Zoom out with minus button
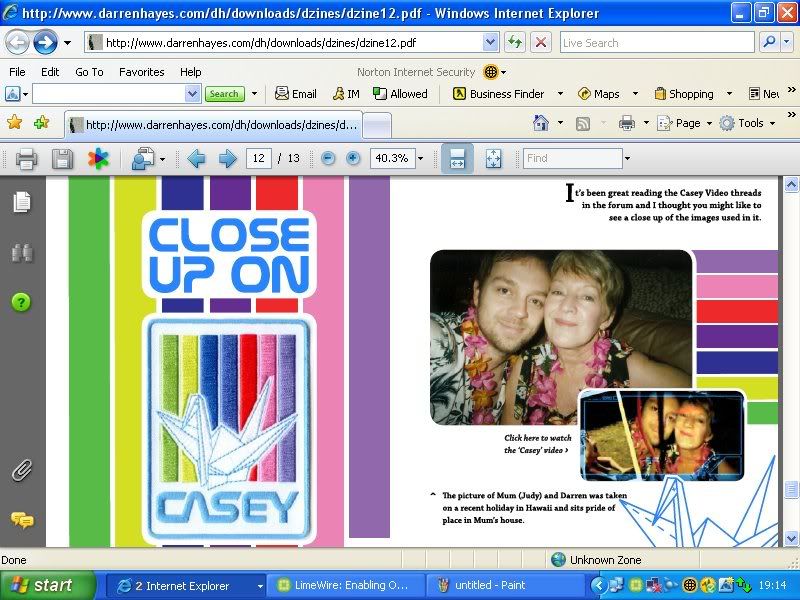Image resolution: width=800 pixels, height=600 pixels. point(328,159)
